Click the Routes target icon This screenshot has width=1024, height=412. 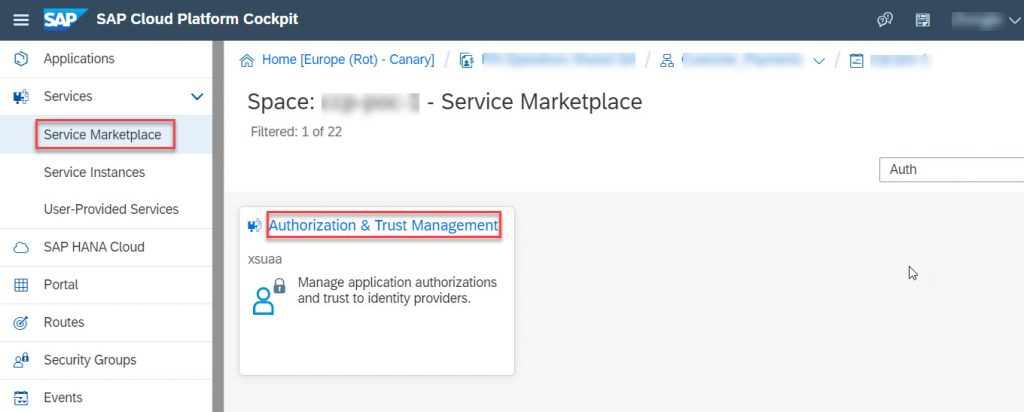[x=21, y=323]
